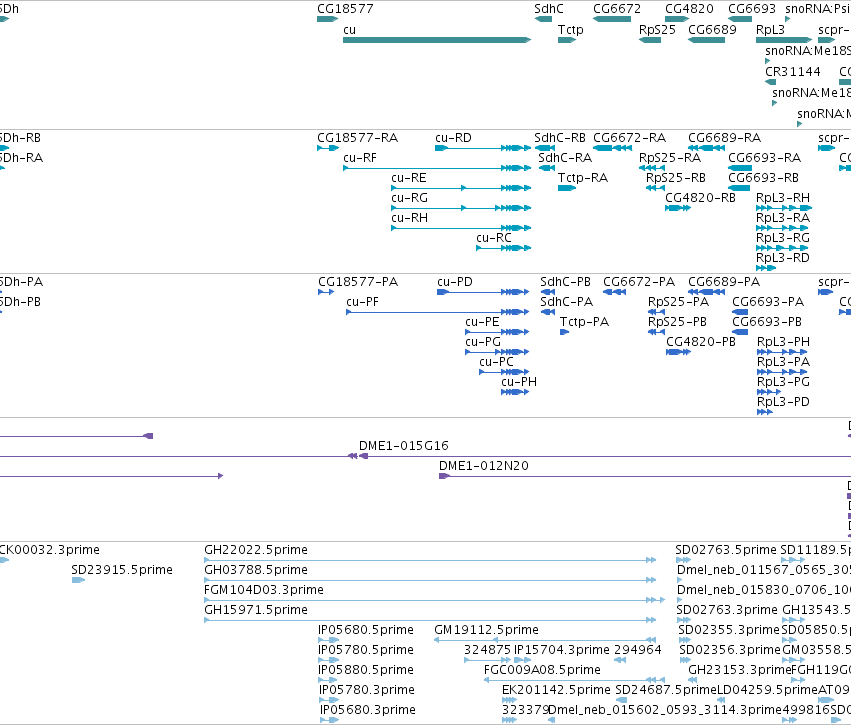Viewport: 851px width, 725px height.
Task: Click the SdhC-RB transcript label
Action: point(560,138)
